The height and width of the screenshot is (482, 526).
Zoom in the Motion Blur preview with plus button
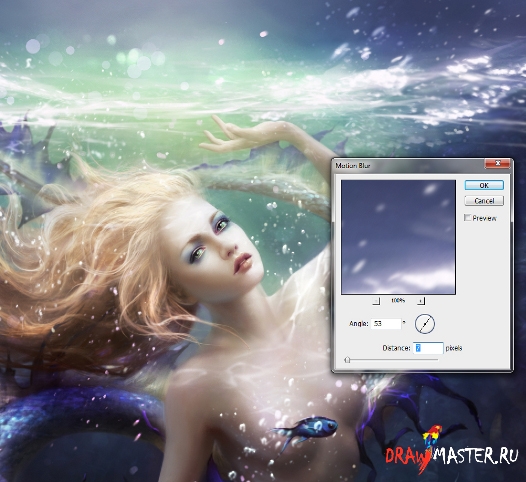(421, 301)
